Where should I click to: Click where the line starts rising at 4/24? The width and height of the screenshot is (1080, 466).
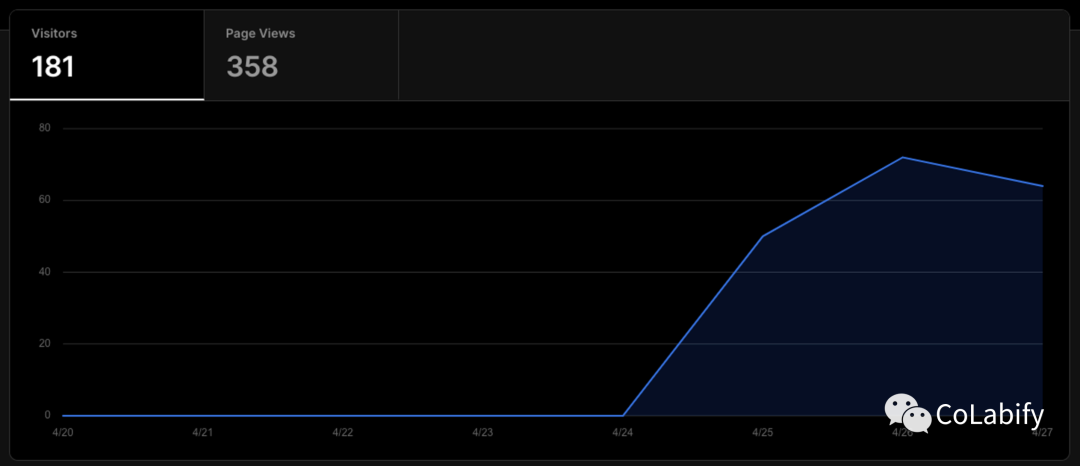click(x=622, y=415)
